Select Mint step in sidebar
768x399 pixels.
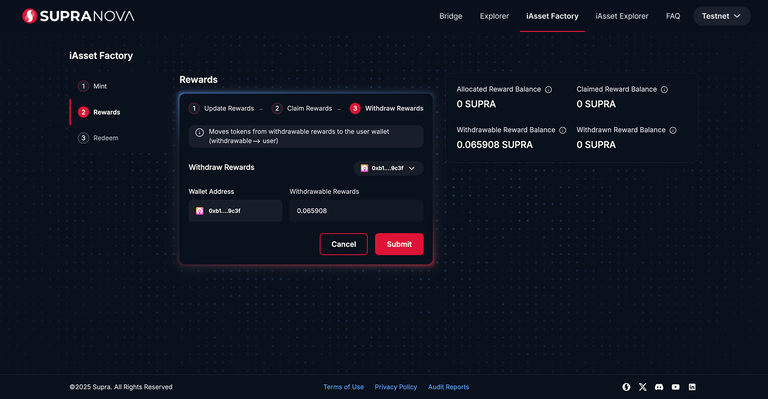[x=93, y=86]
